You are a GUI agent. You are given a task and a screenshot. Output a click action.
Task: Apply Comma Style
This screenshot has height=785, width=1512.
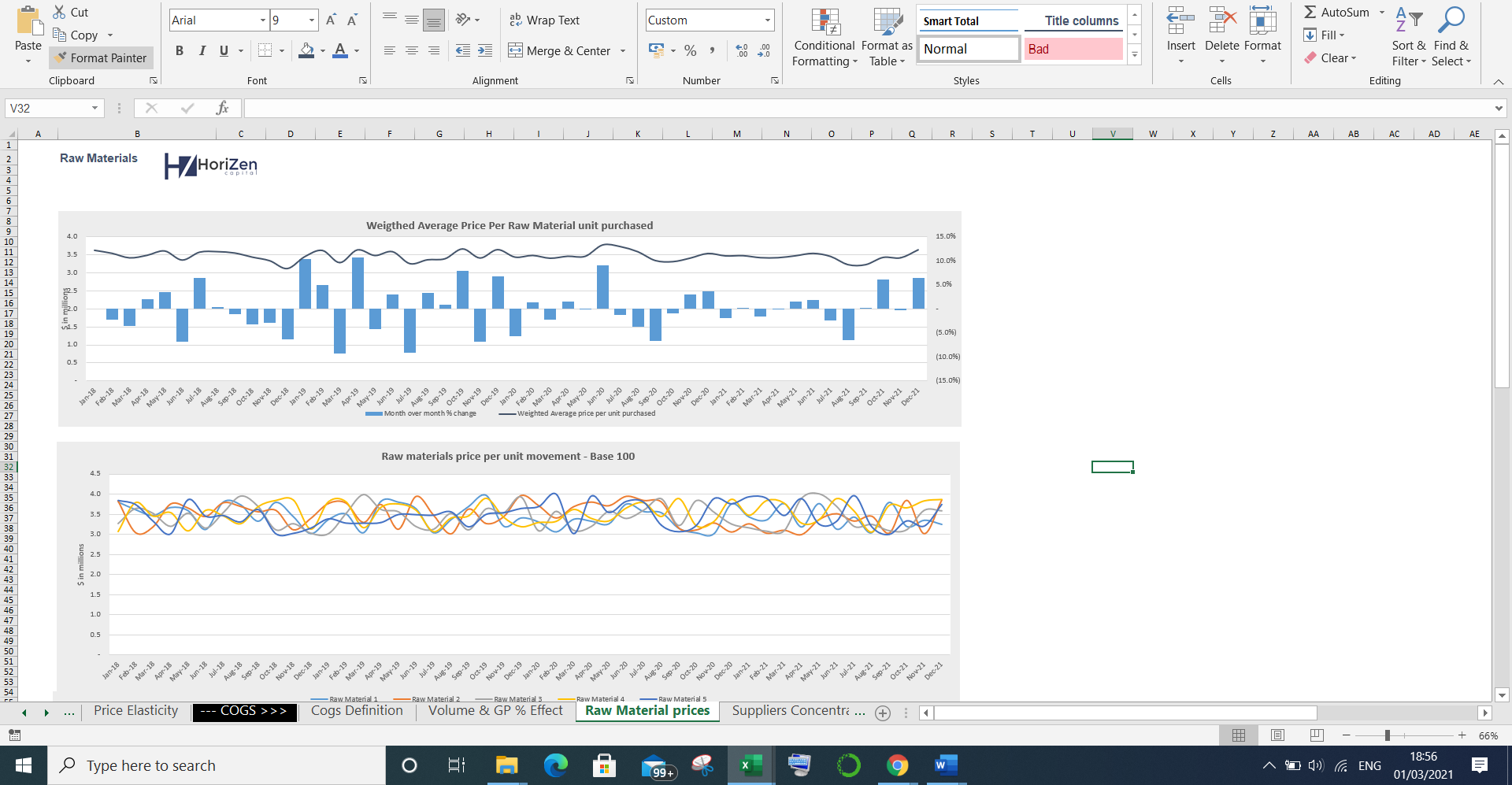[712, 50]
